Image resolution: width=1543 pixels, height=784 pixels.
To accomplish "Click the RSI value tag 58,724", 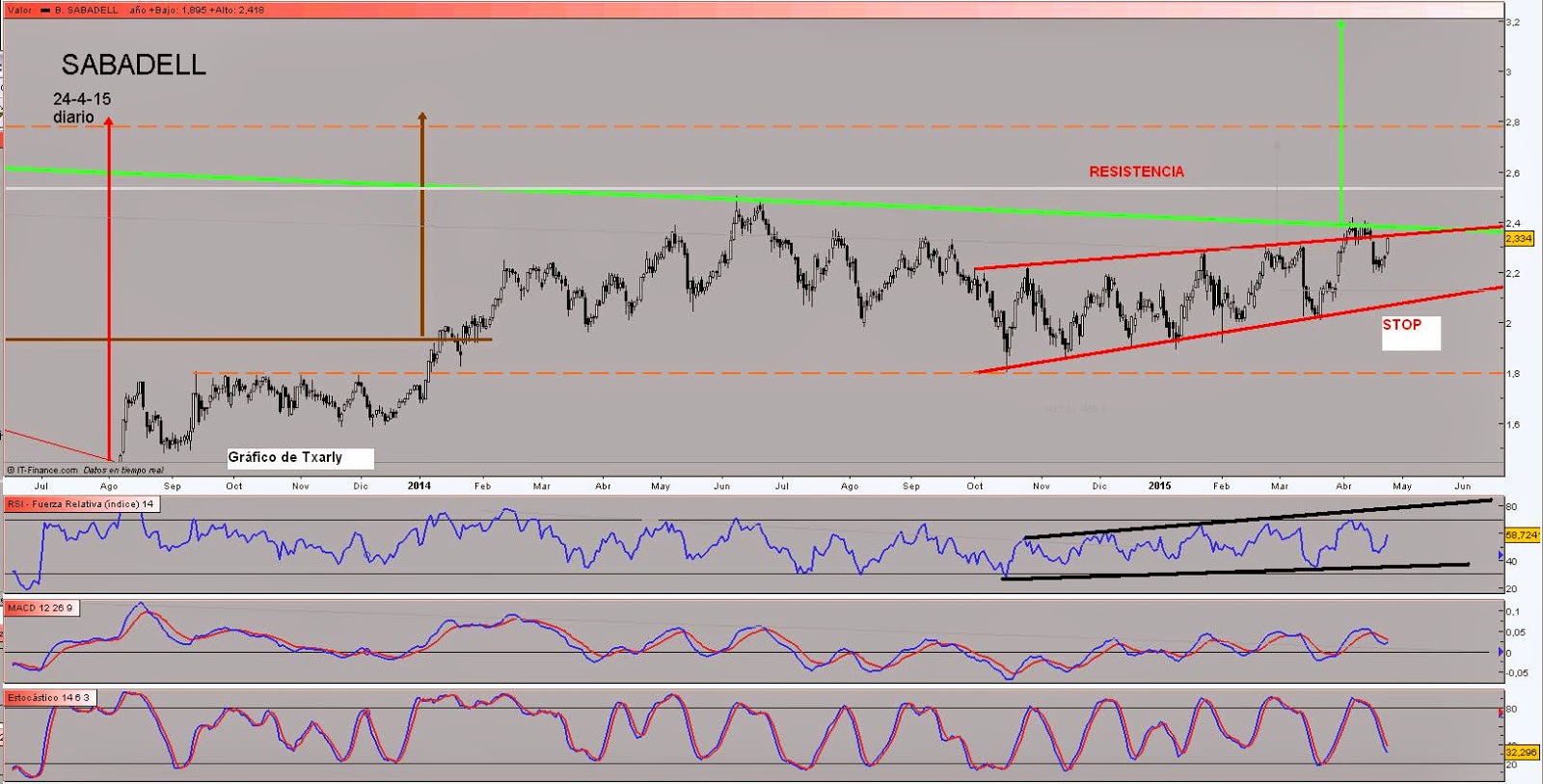I will point(1523,534).
